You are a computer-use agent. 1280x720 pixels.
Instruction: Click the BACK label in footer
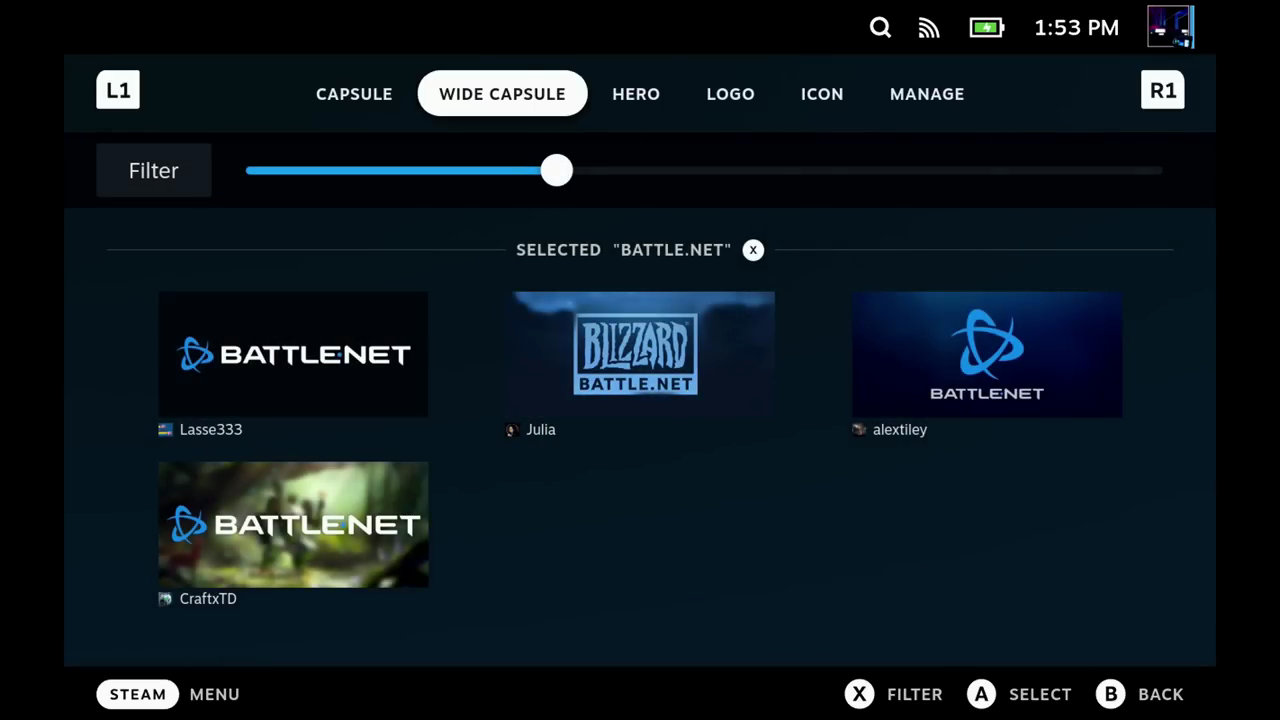coord(1161,694)
